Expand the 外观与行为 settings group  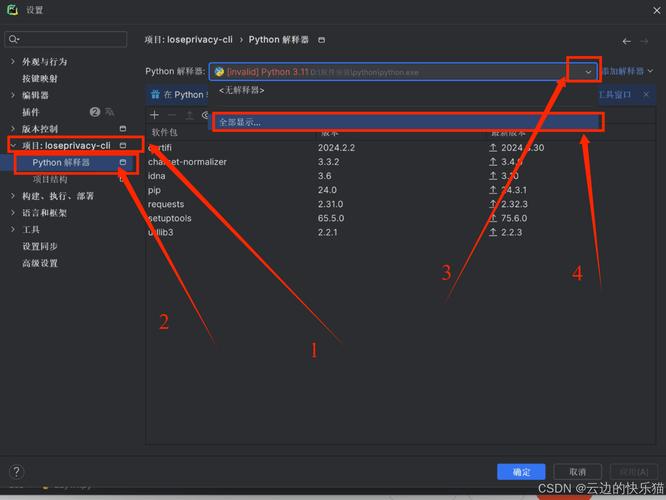pyautogui.click(x=12, y=62)
